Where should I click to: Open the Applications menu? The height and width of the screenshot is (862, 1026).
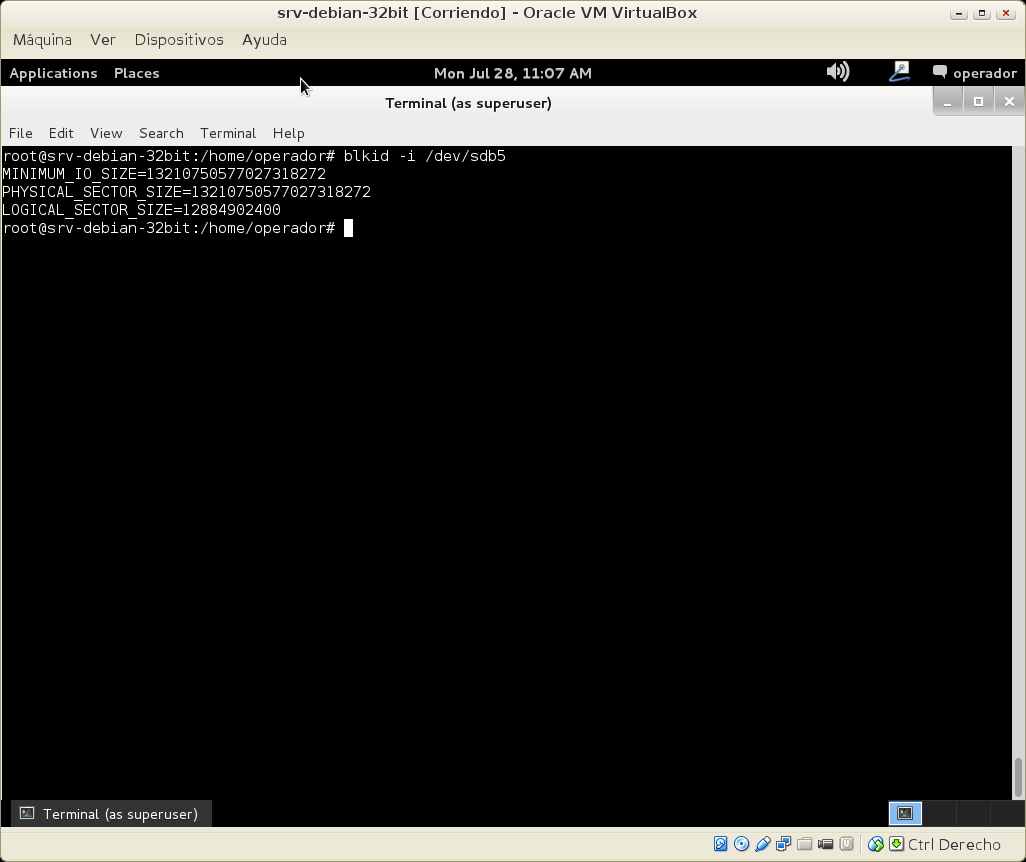click(53, 73)
